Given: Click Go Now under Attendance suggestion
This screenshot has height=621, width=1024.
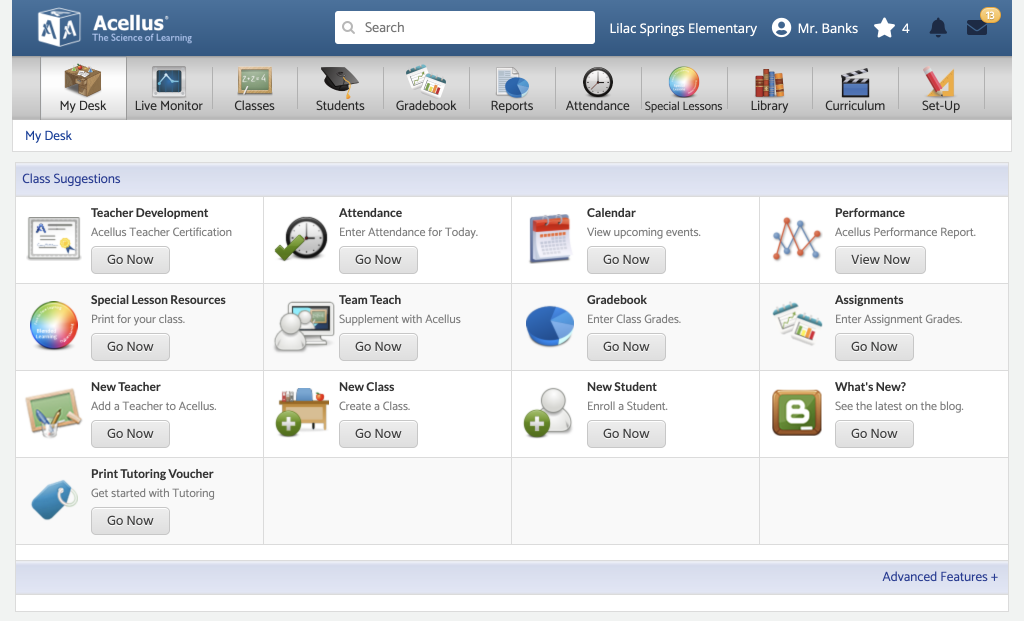Looking at the screenshot, I should (378, 259).
